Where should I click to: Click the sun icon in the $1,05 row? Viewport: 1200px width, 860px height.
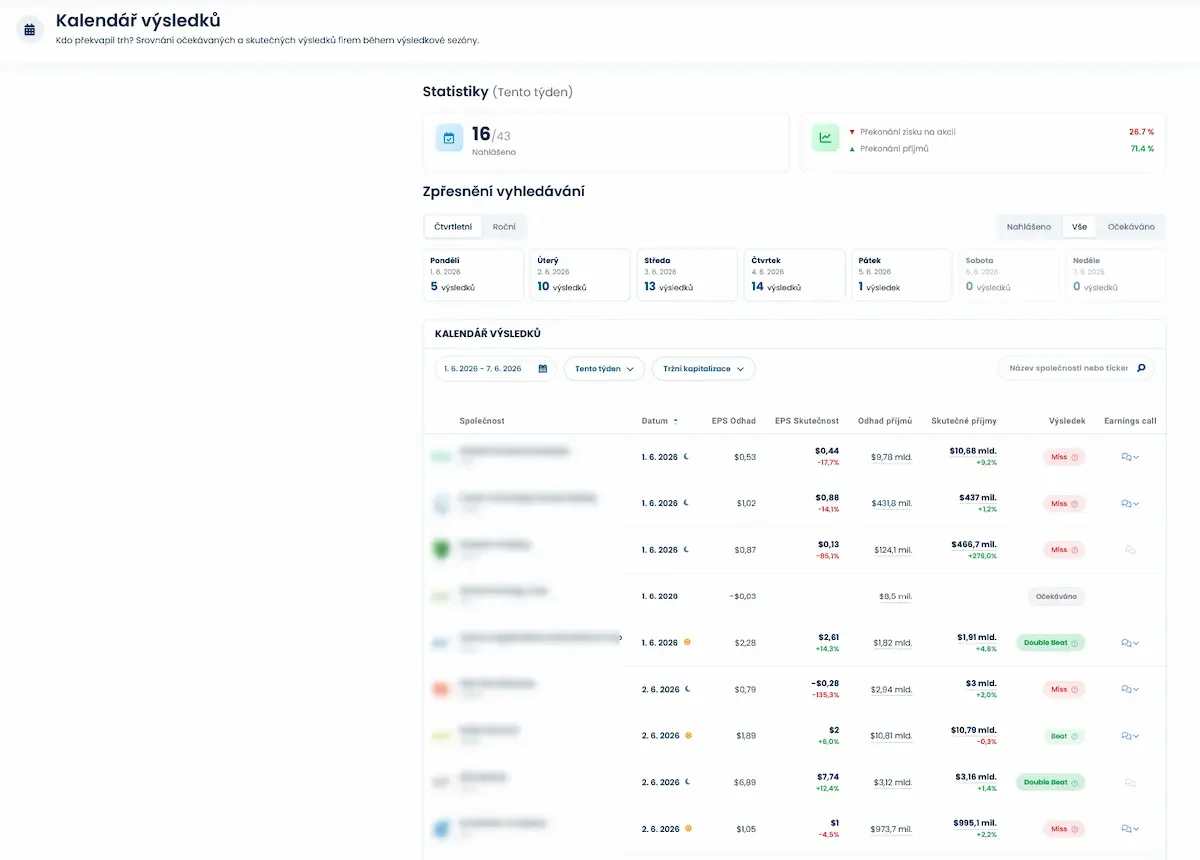[x=687, y=828]
